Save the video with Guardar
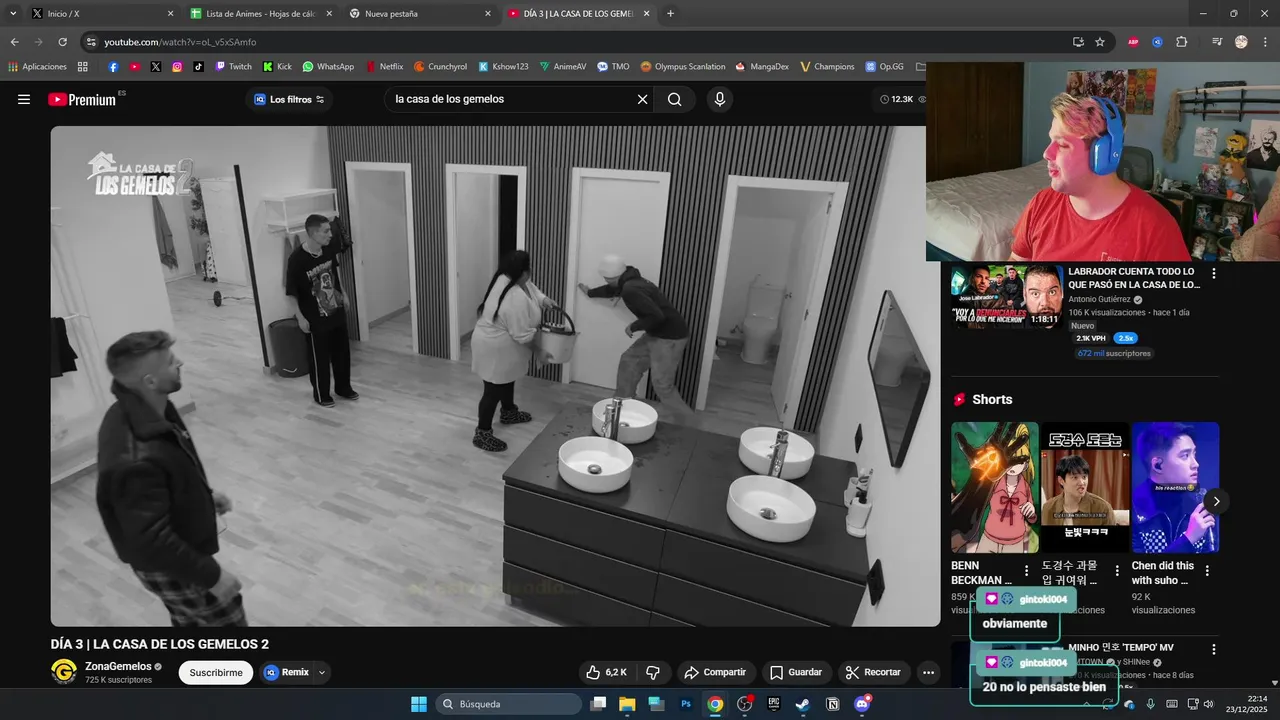This screenshot has height=720, width=1280. (796, 672)
